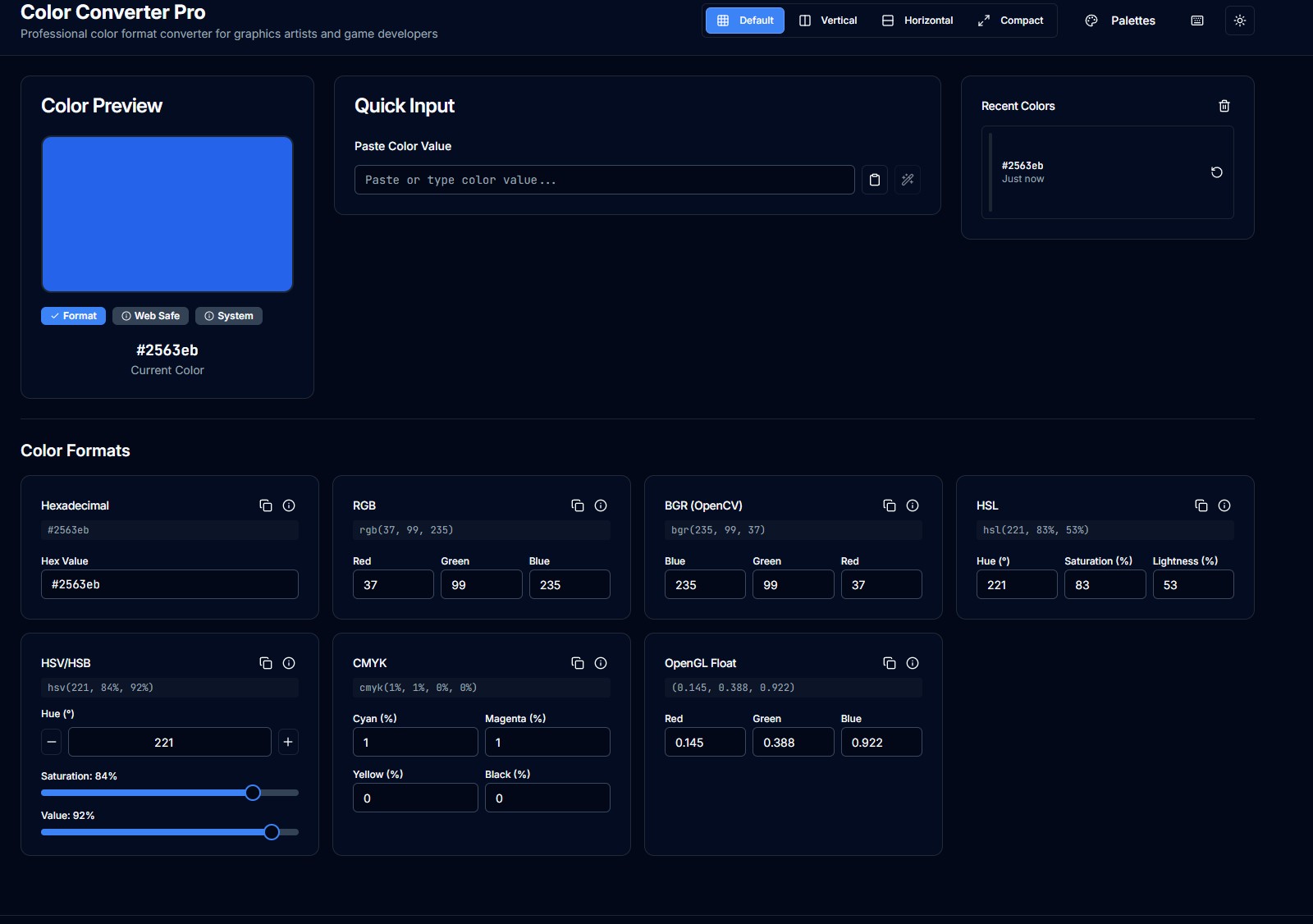
Task: Open the Palettes menu
Action: point(1121,21)
